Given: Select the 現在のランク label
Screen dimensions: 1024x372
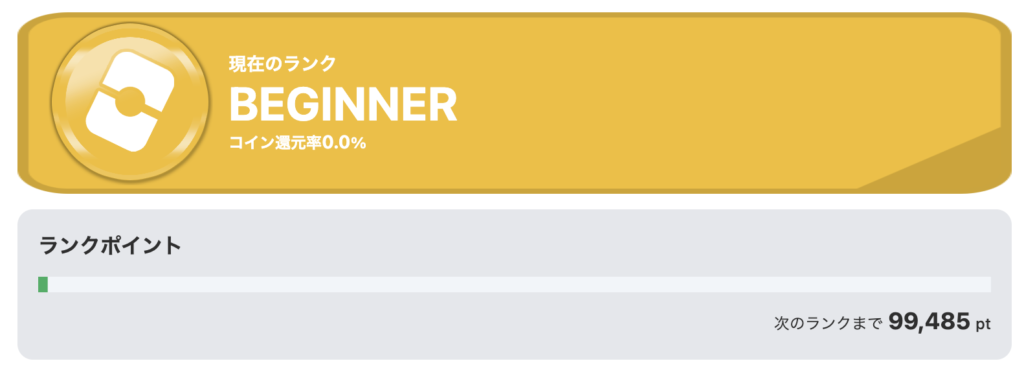Looking at the screenshot, I should 282,64.
